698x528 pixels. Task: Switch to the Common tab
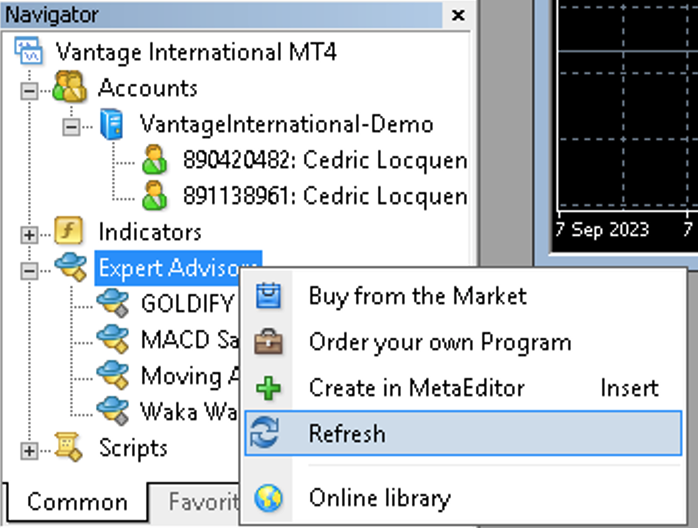pyautogui.click(x=77, y=502)
